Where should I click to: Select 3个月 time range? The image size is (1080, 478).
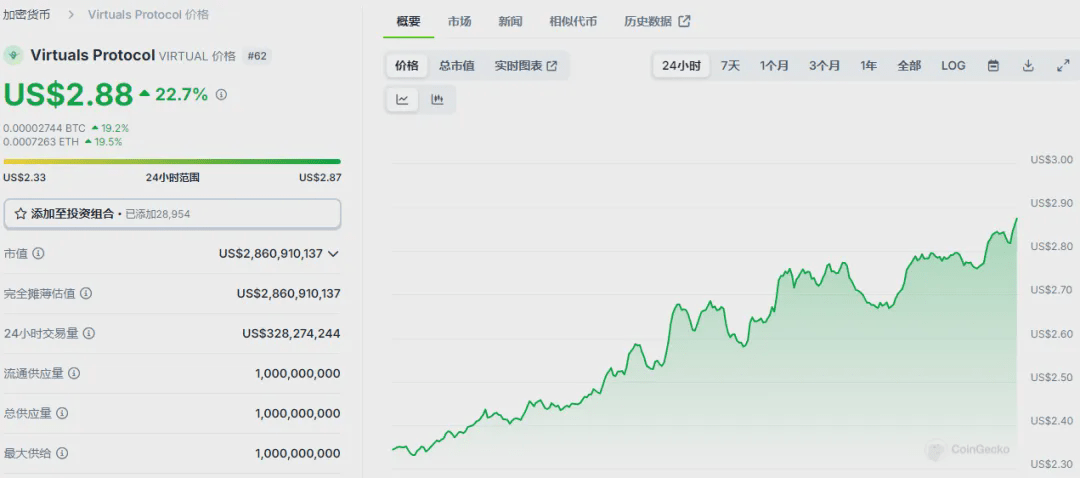(x=824, y=66)
